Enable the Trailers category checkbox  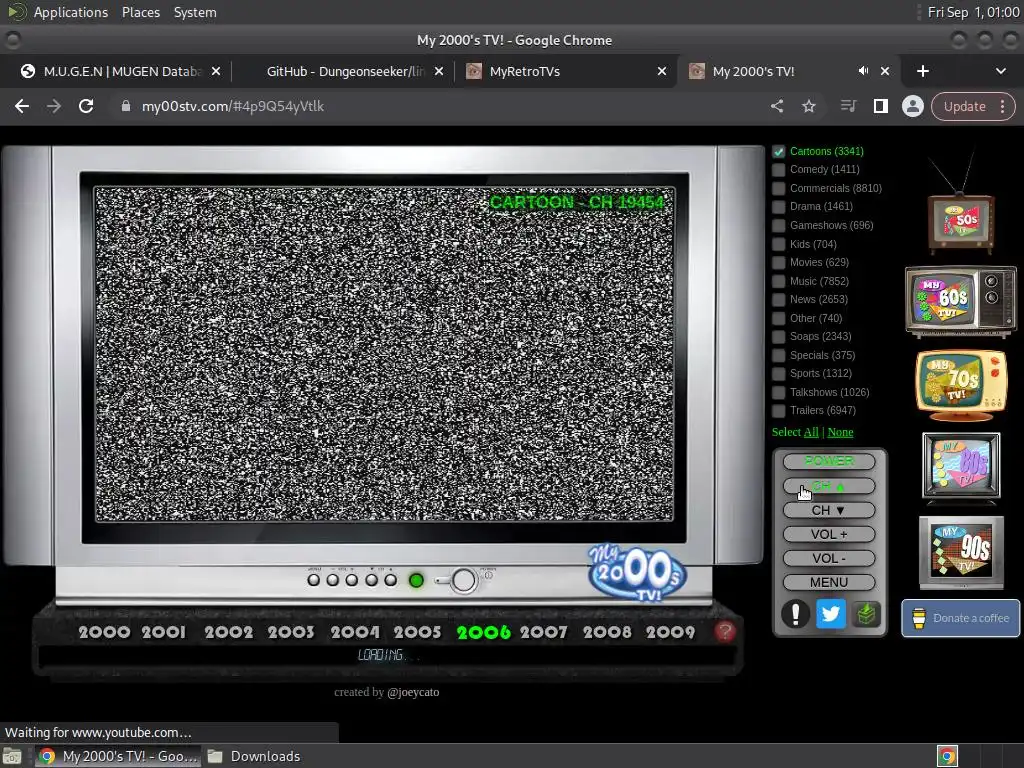click(x=778, y=411)
